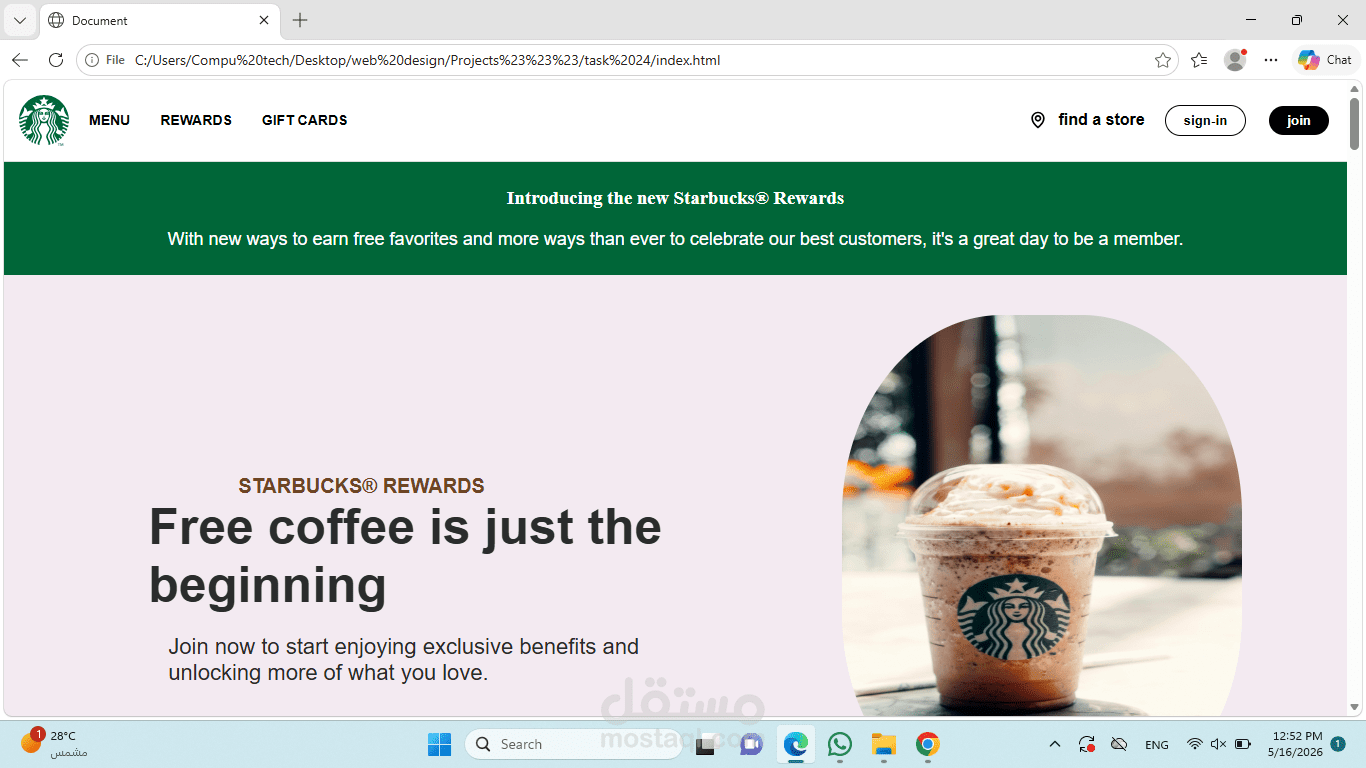
Task: Open the REWARDS navigation link
Action: 196,120
